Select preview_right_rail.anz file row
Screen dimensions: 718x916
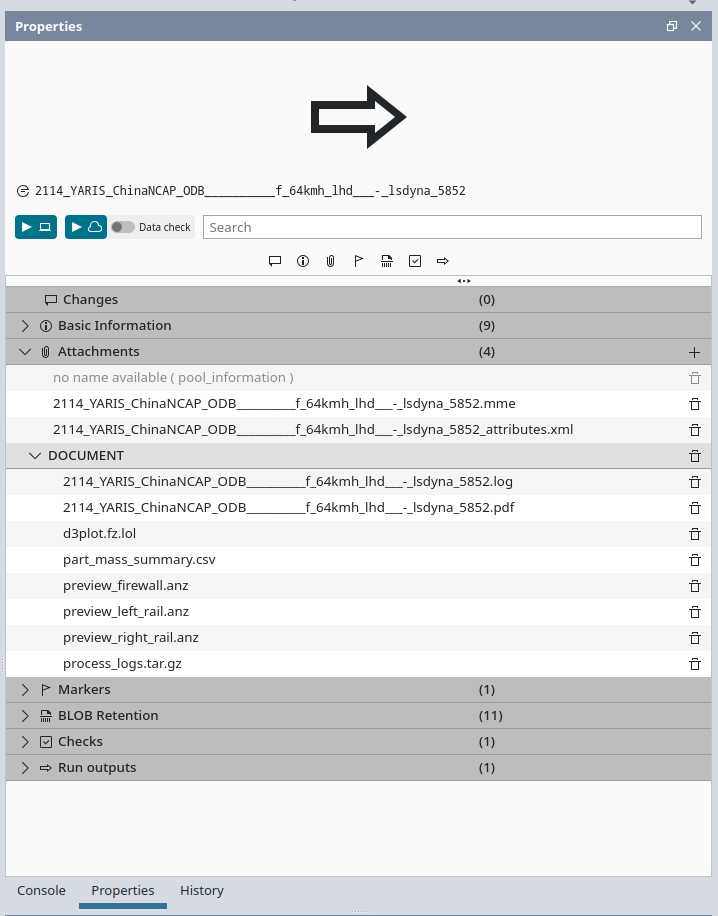point(358,638)
